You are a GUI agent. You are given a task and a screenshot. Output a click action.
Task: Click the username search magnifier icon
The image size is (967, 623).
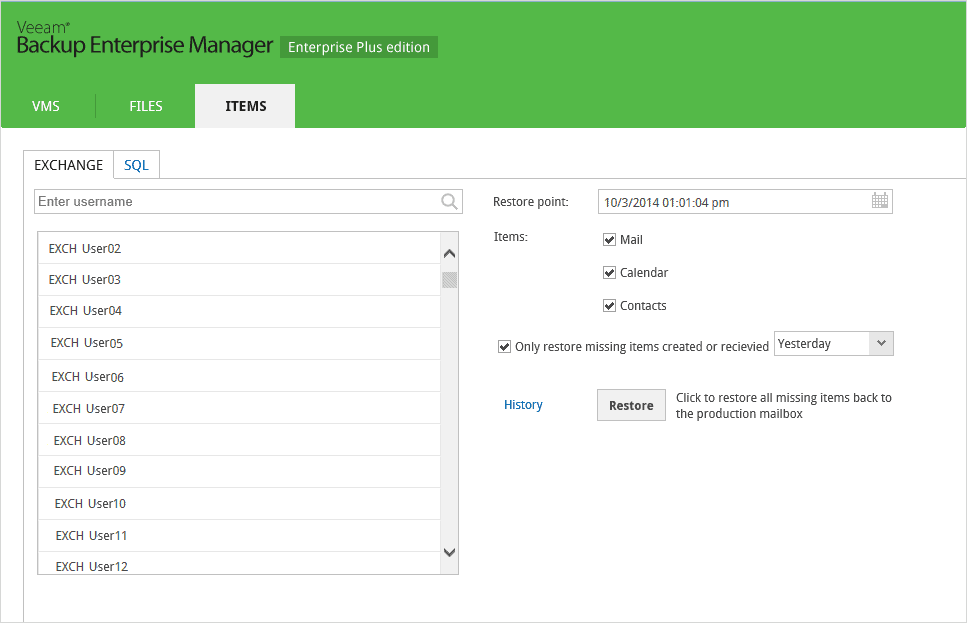(x=450, y=202)
